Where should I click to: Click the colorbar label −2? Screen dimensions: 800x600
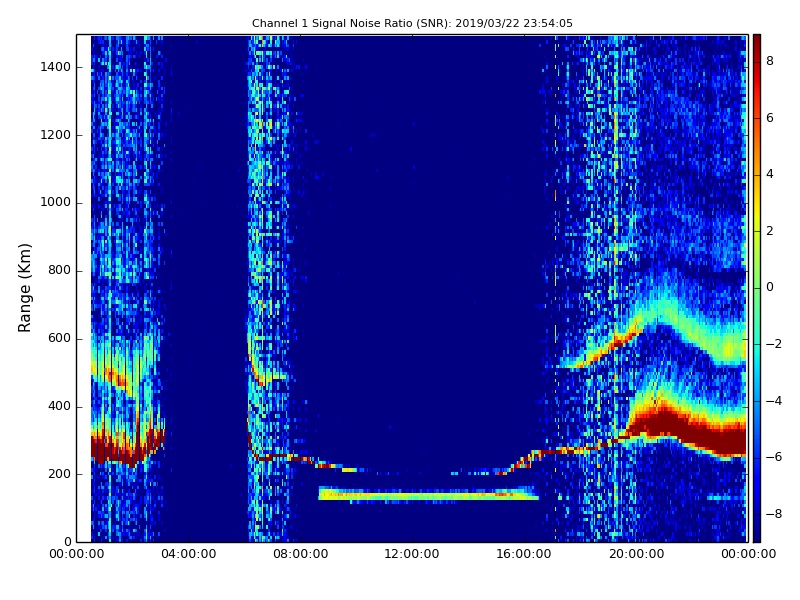pos(774,344)
